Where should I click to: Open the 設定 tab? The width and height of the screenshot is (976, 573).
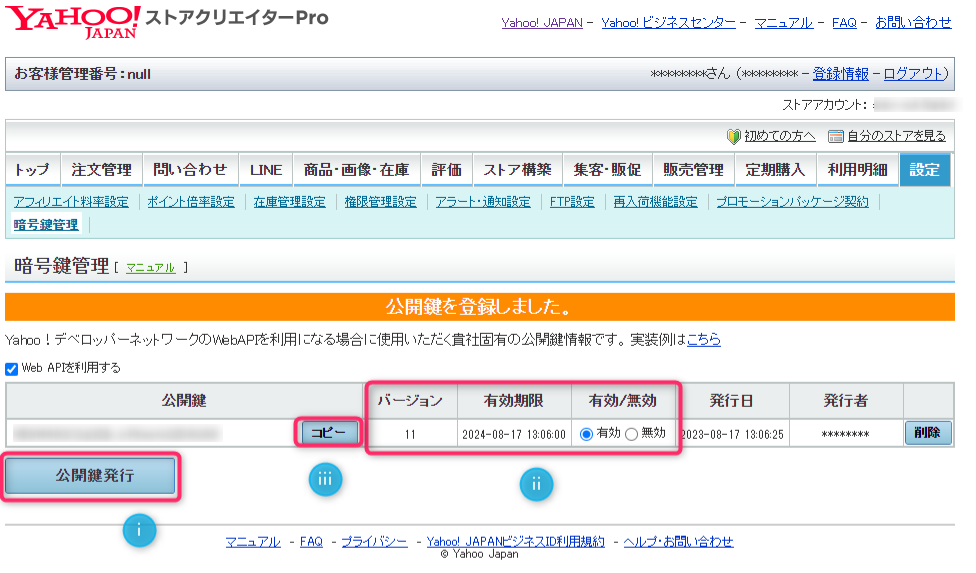click(924, 170)
